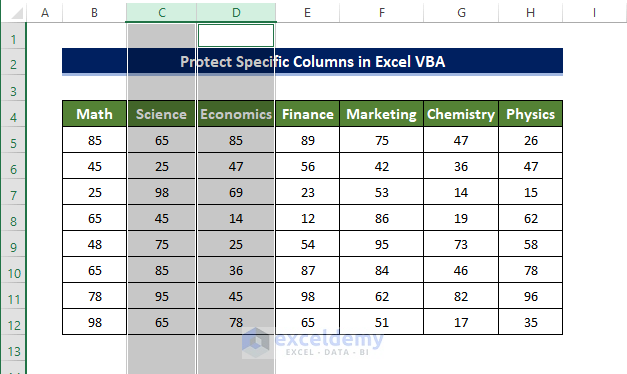Select Chemistry value 73 in row 9
Image resolution: width=627 pixels, height=374 pixels.
(x=461, y=244)
